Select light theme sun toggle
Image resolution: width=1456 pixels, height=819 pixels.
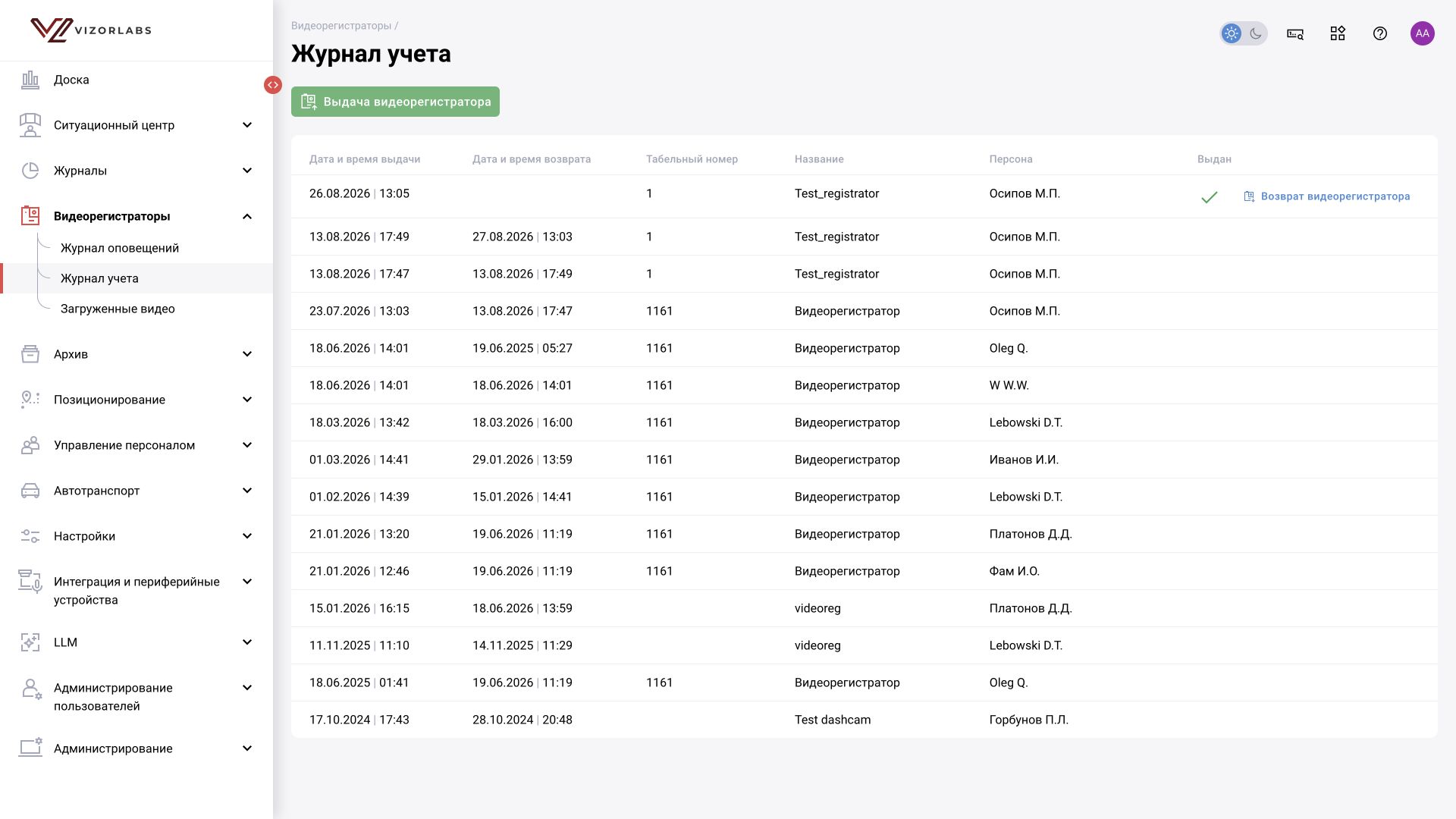(1232, 33)
